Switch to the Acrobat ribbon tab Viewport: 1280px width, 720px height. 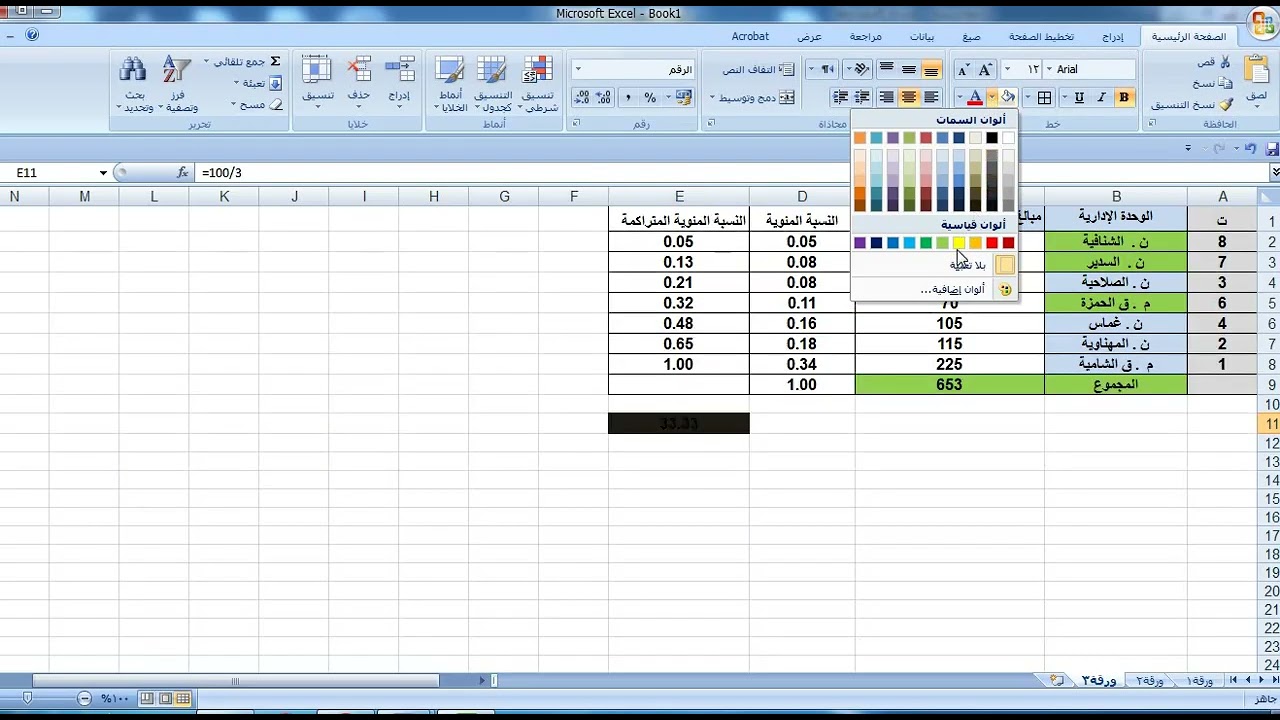click(x=750, y=37)
